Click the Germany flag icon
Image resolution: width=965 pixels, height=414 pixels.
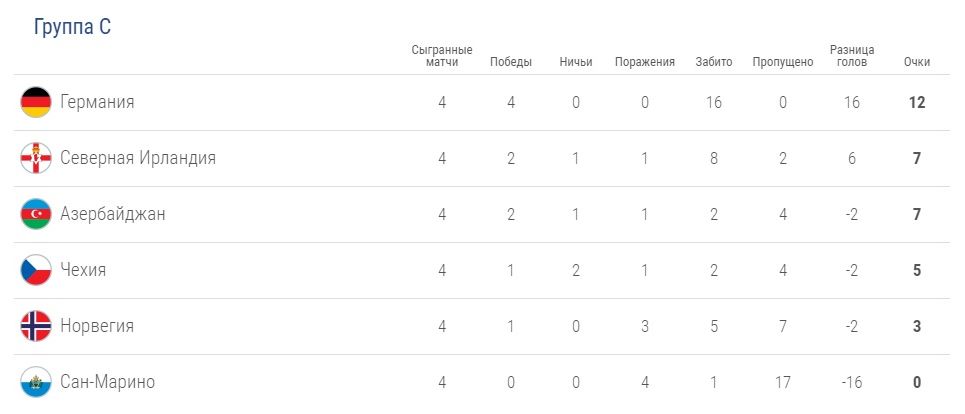(x=36, y=102)
